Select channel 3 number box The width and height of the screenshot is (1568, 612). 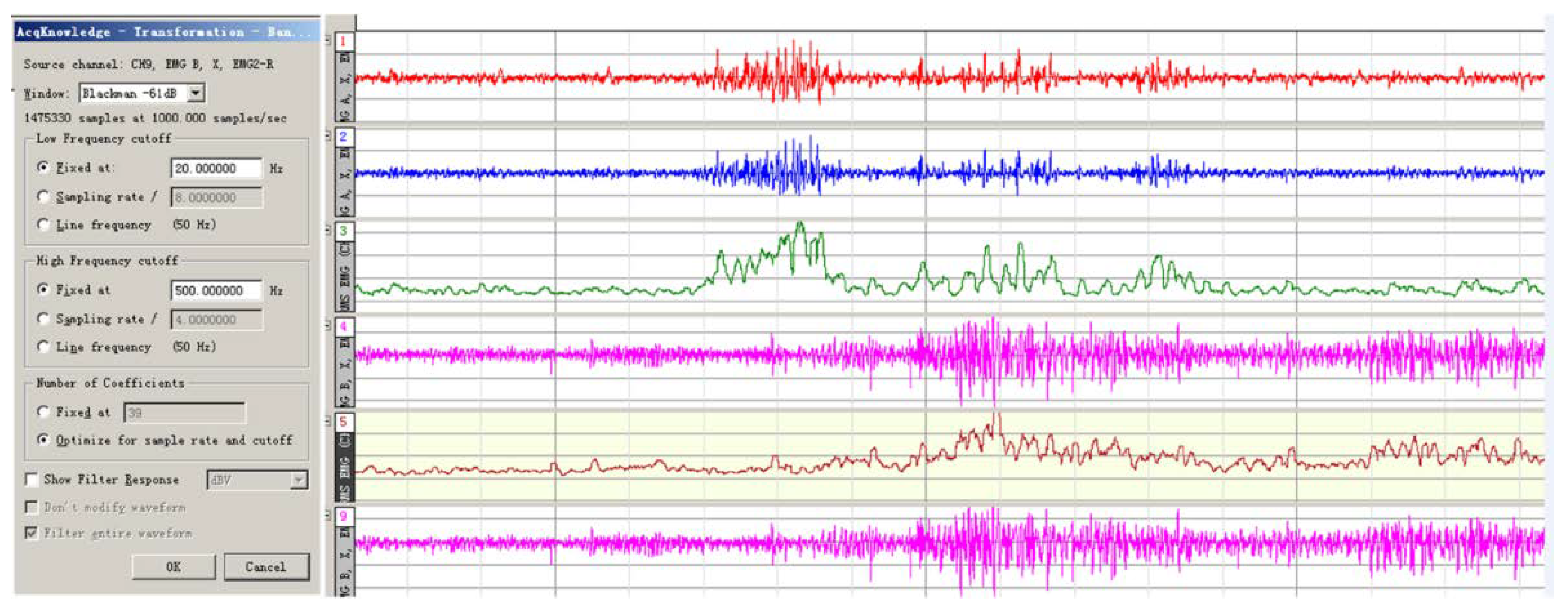(x=343, y=231)
